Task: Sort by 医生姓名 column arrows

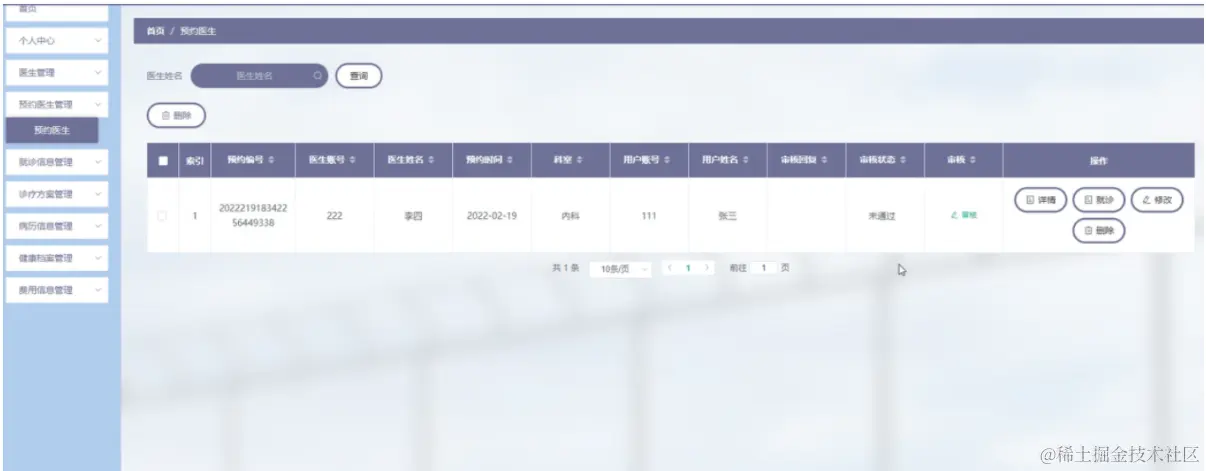Action: click(432, 160)
